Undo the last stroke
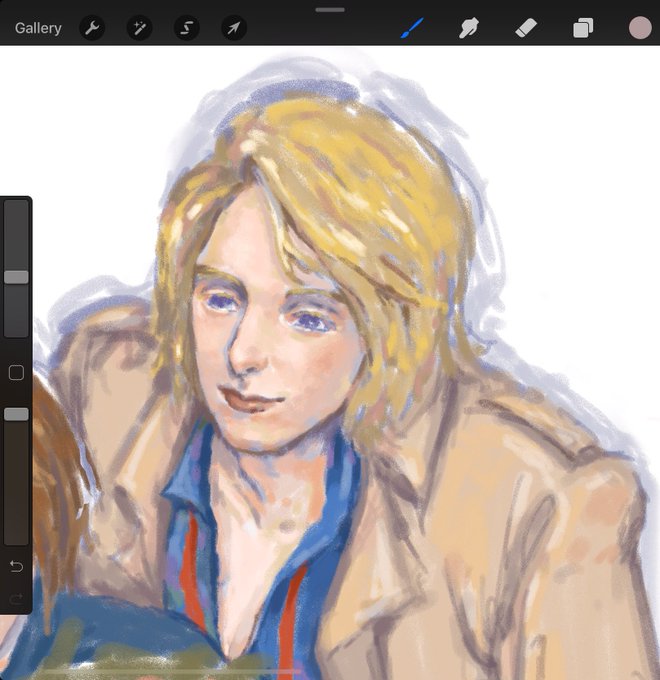Viewport: 660px width, 680px height. (16, 566)
